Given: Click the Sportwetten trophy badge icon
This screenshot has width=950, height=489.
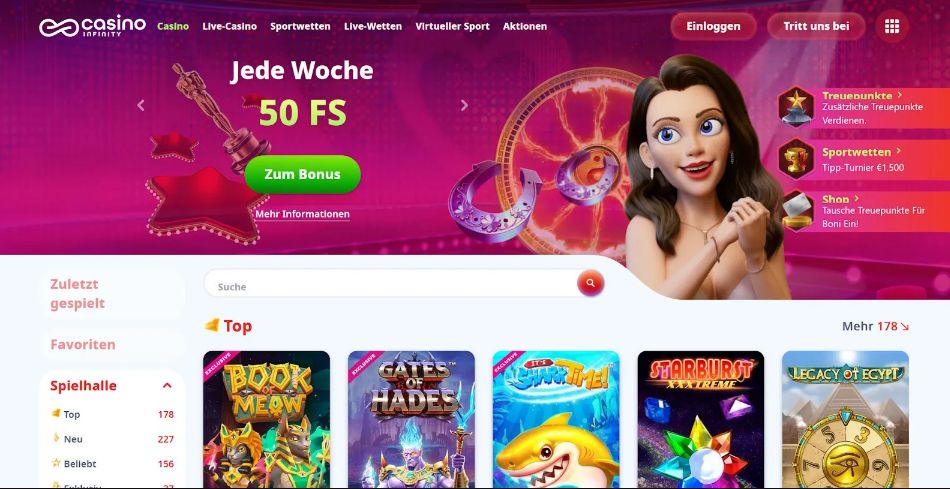Looking at the screenshot, I should 796,159.
